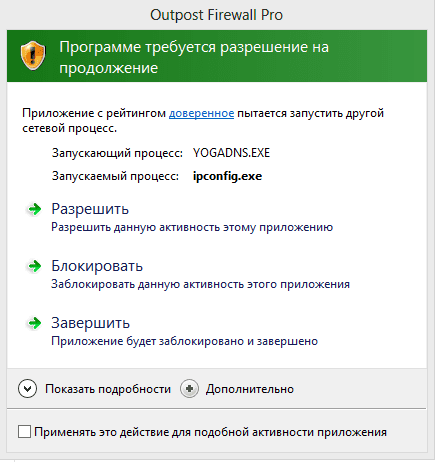The height and width of the screenshot is (462, 435).
Task: Click the orange warning shield icon
Action: (33, 55)
